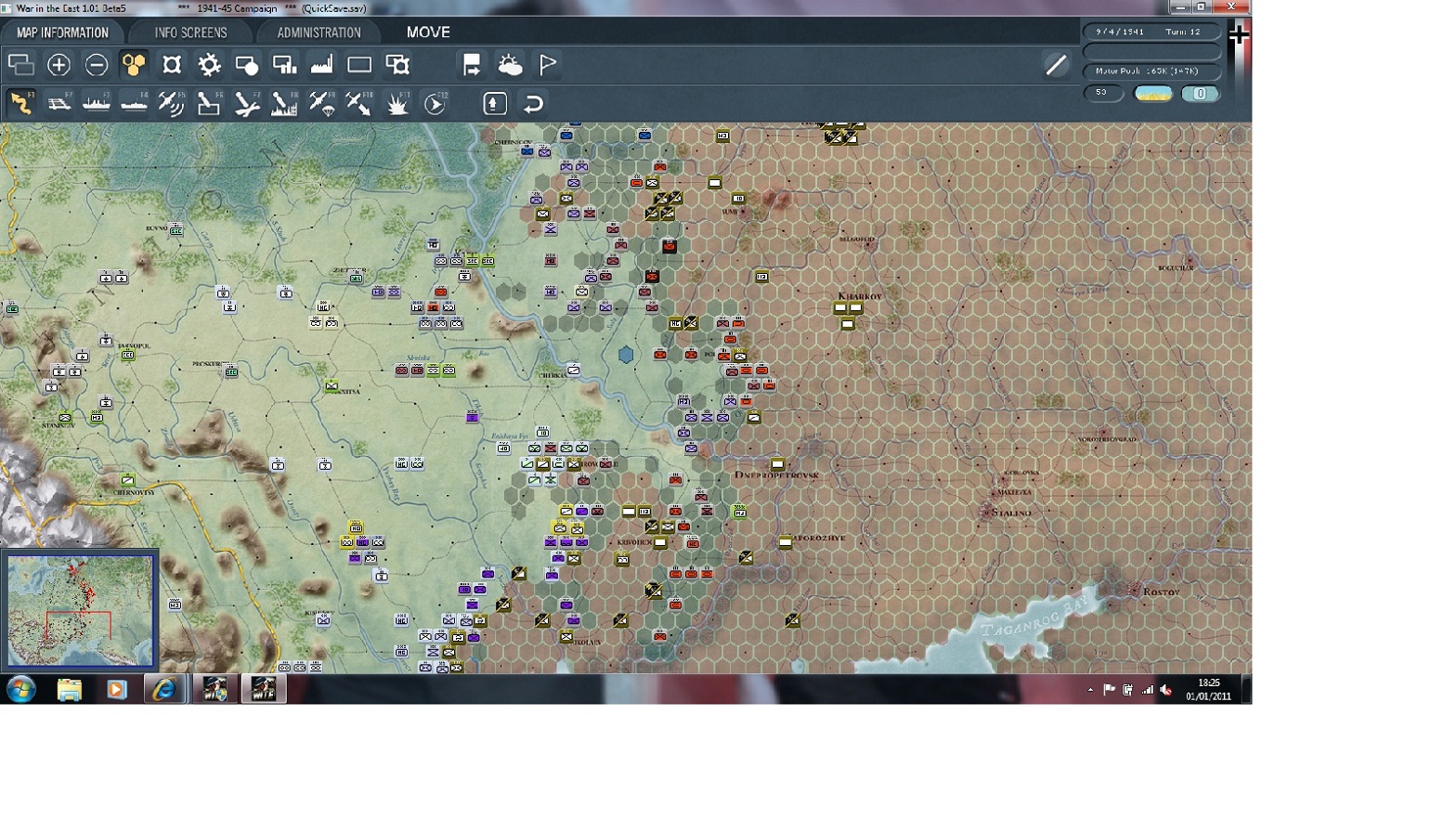Select the F2 rail mode icon
The image size is (1456, 819).
(58, 103)
